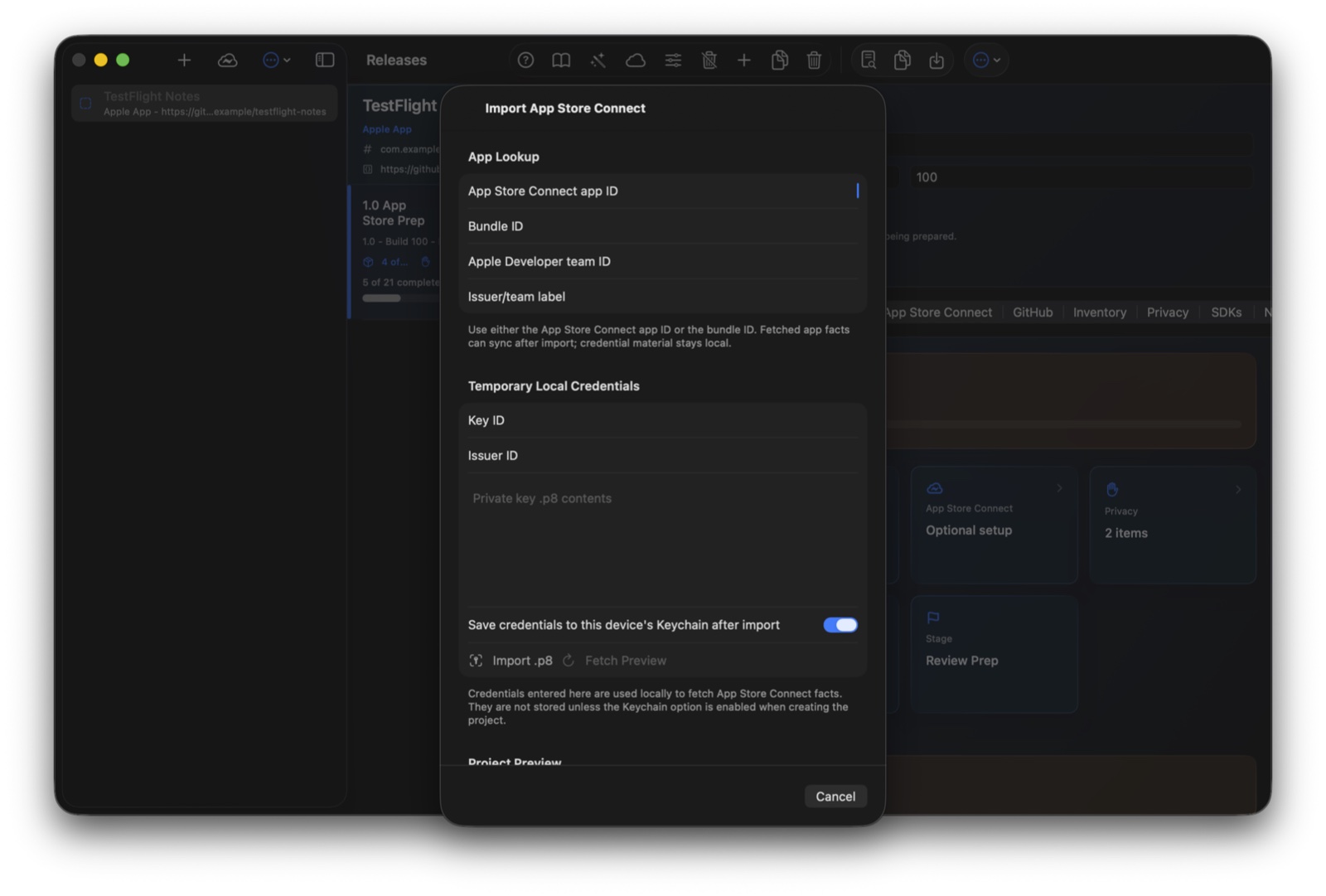This screenshot has height=896, width=1326.
Task: Switch to the App Store Connect tab
Action: click(x=938, y=312)
